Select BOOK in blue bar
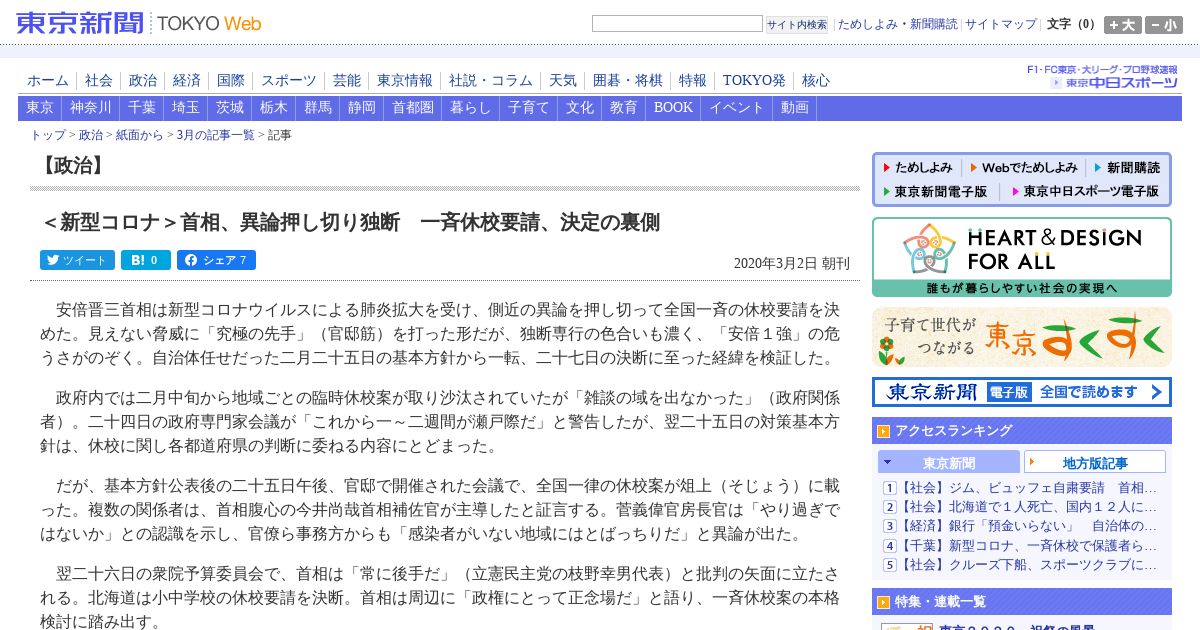Image resolution: width=1200 pixels, height=630 pixels. coord(673,108)
